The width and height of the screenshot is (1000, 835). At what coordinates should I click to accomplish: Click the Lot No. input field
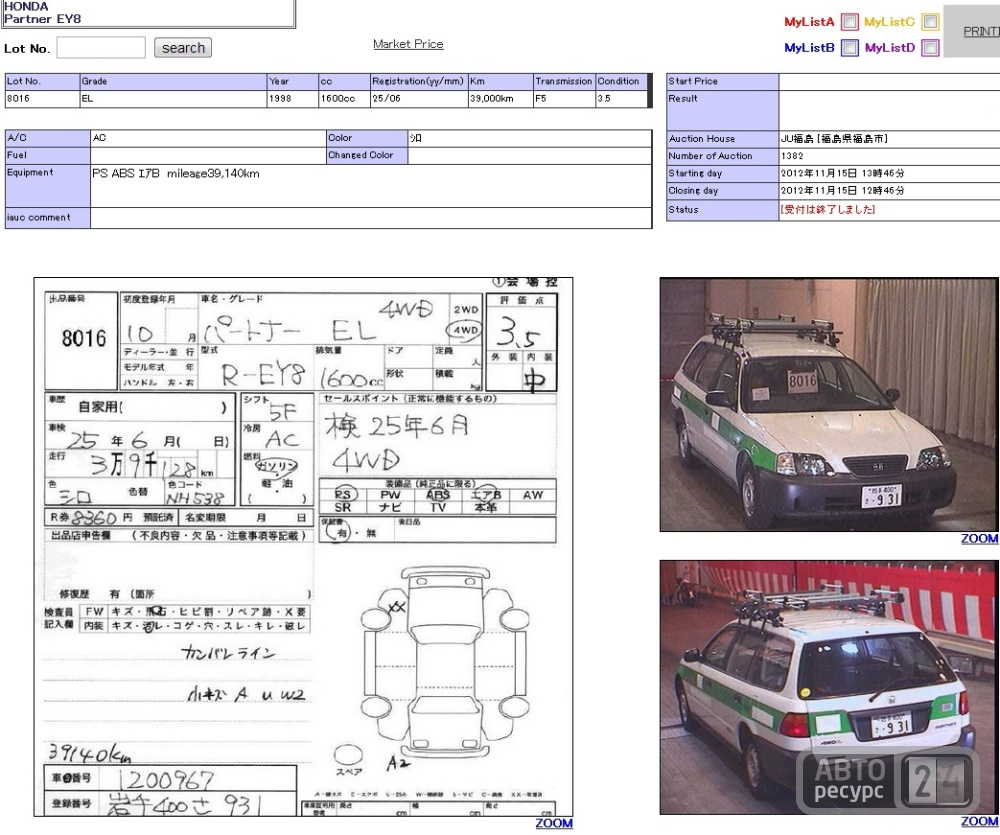coord(101,48)
